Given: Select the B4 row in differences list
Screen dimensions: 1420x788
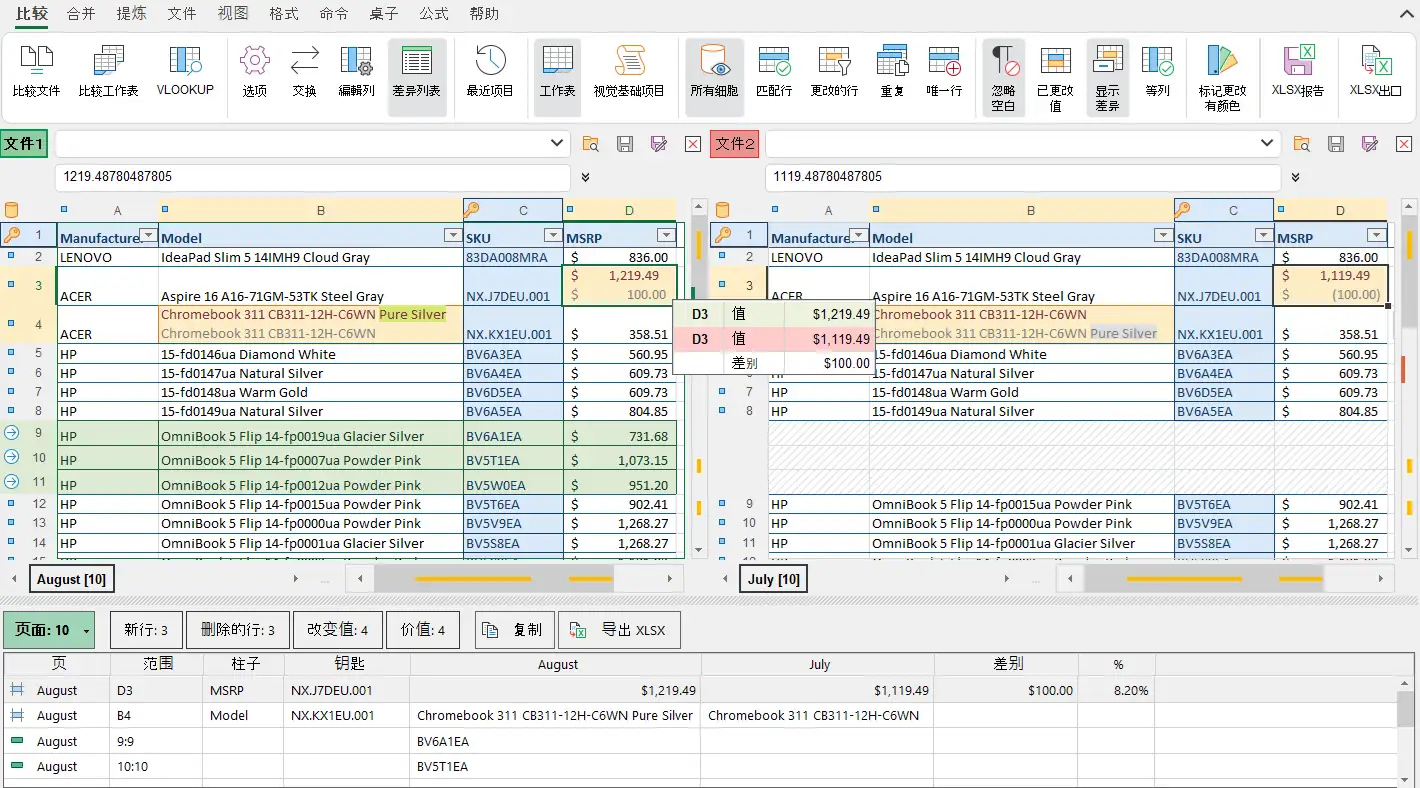Looking at the screenshot, I should (700, 715).
